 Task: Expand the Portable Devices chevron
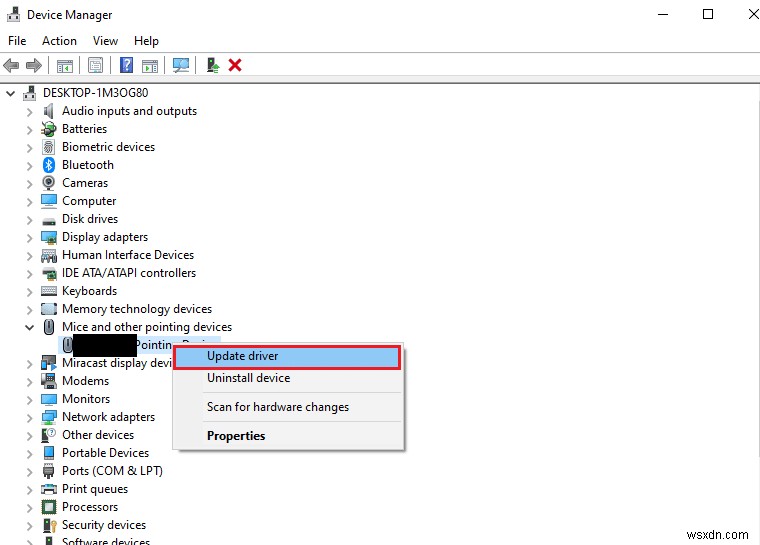coord(30,453)
